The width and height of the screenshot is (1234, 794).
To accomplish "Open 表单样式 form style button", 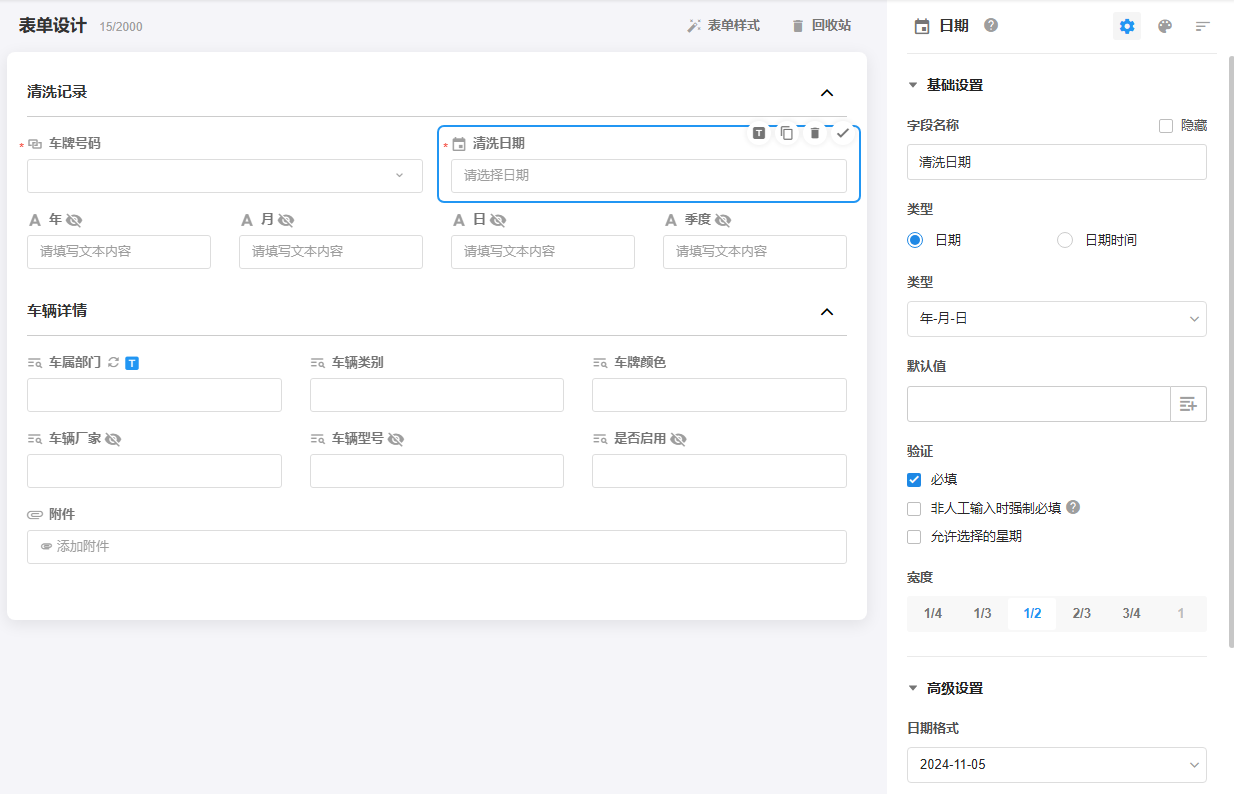I will tap(723, 26).
